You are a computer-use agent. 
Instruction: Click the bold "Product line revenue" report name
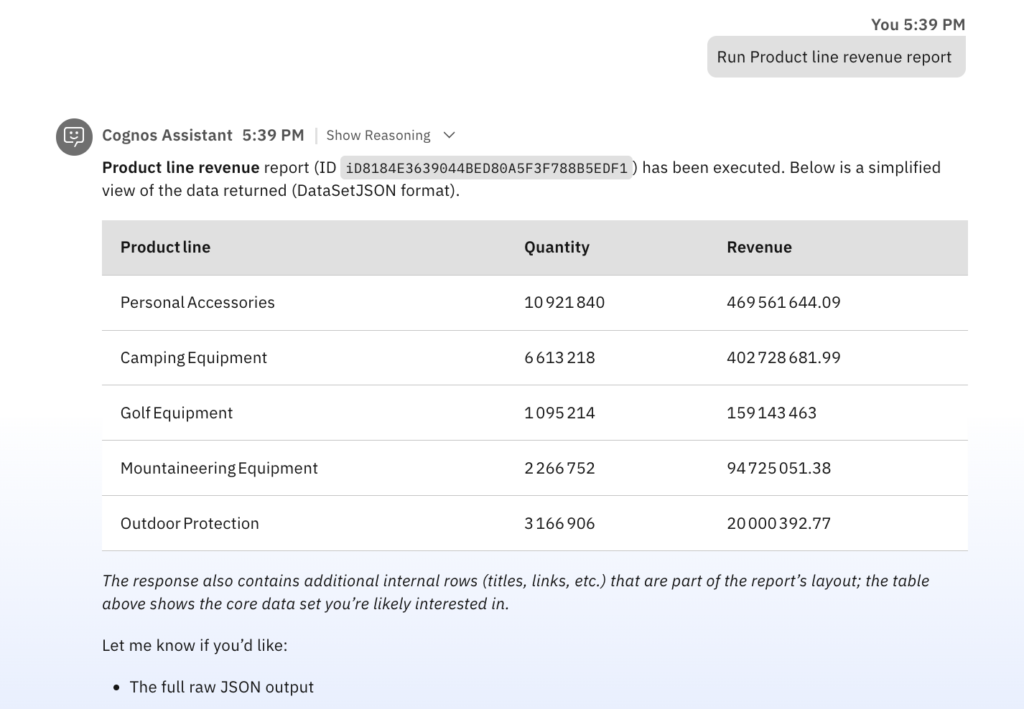tap(180, 167)
